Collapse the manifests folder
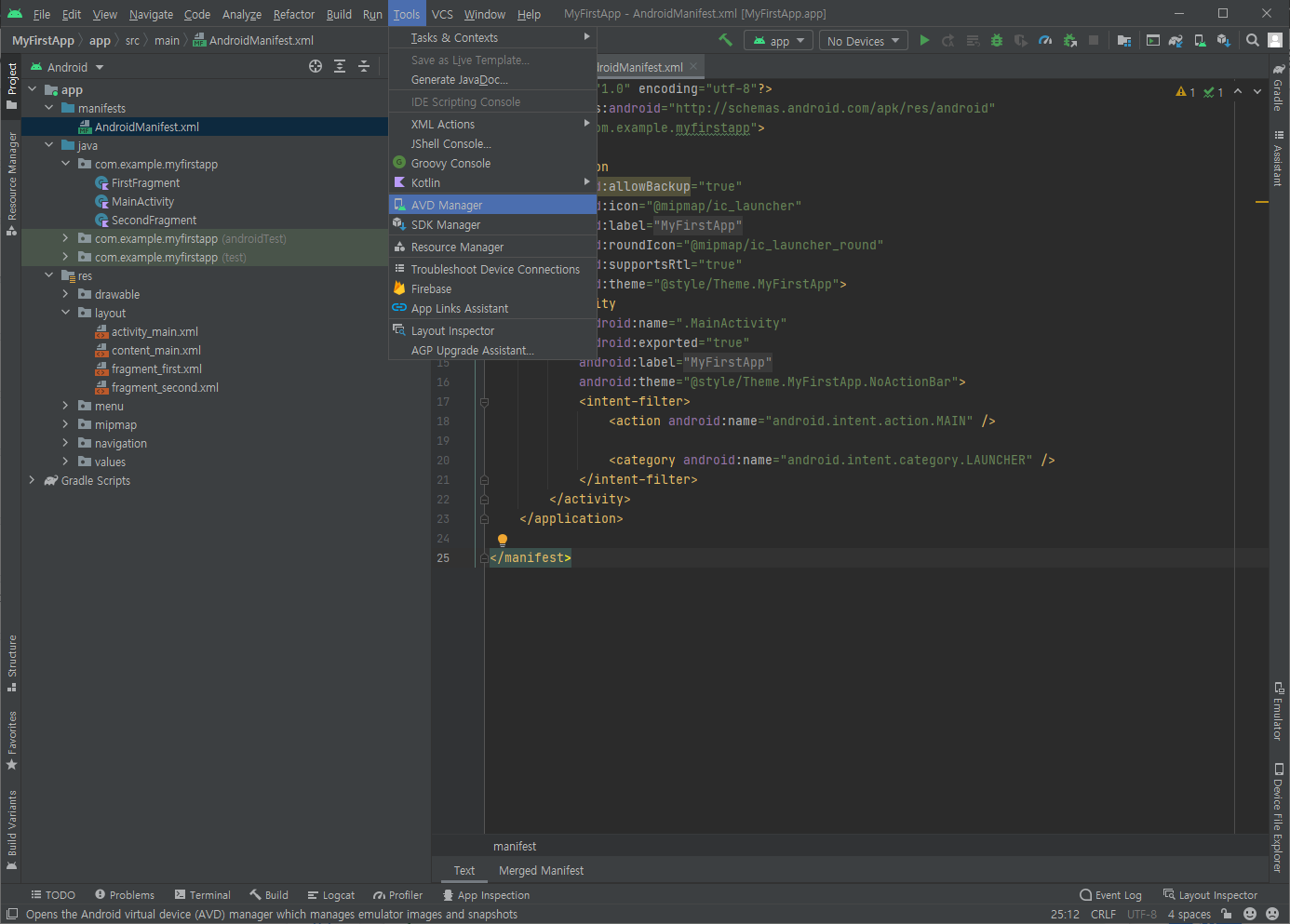The image size is (1290, 924). (48, 108)
